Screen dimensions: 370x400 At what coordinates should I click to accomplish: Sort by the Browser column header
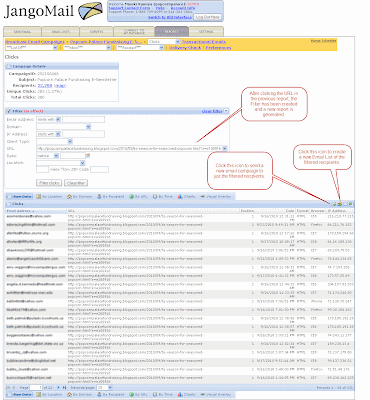point(318,211)
